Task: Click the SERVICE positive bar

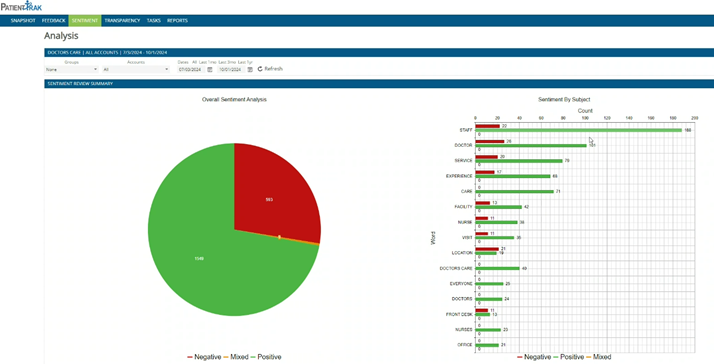Action: (x=519, y=161)
